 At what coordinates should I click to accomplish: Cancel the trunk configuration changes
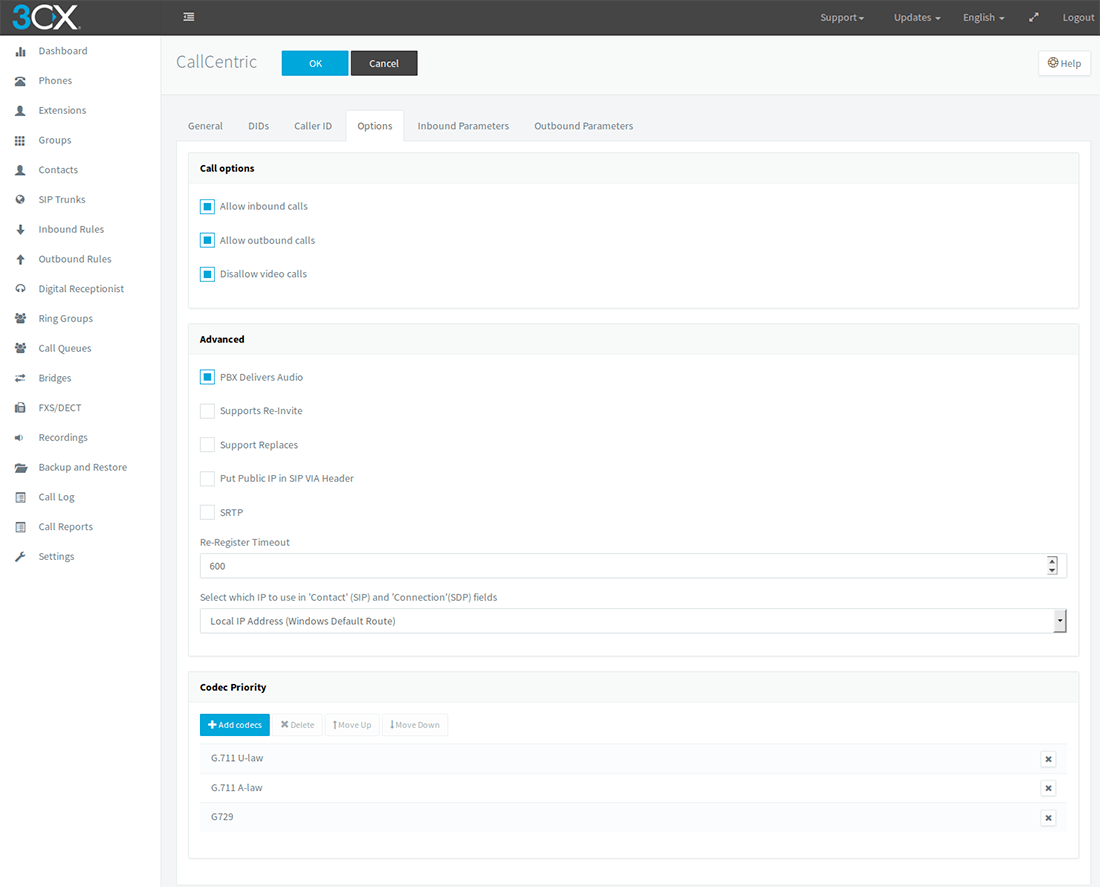(384, 63)
